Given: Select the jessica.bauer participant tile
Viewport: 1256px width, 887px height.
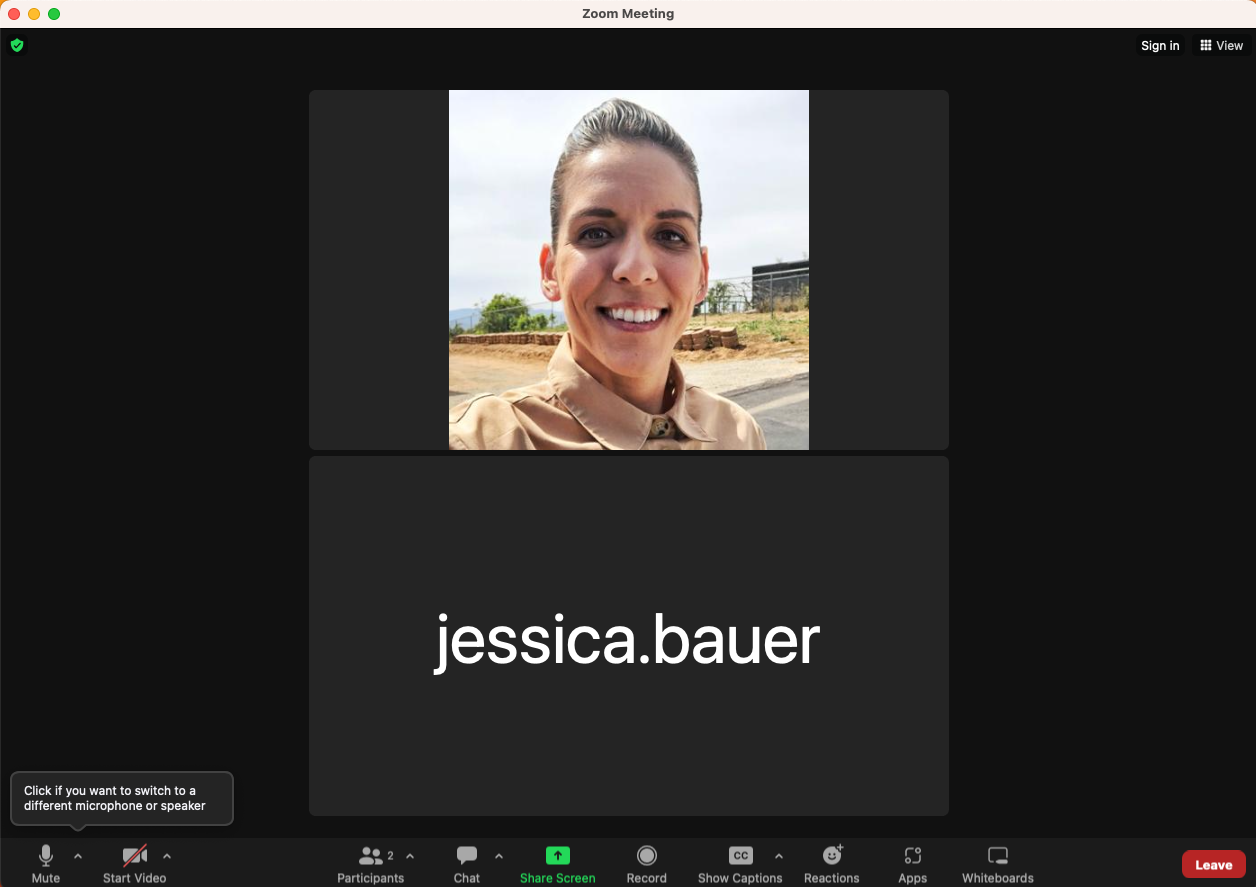Looking at the screenshot, I should coord(629,636).
